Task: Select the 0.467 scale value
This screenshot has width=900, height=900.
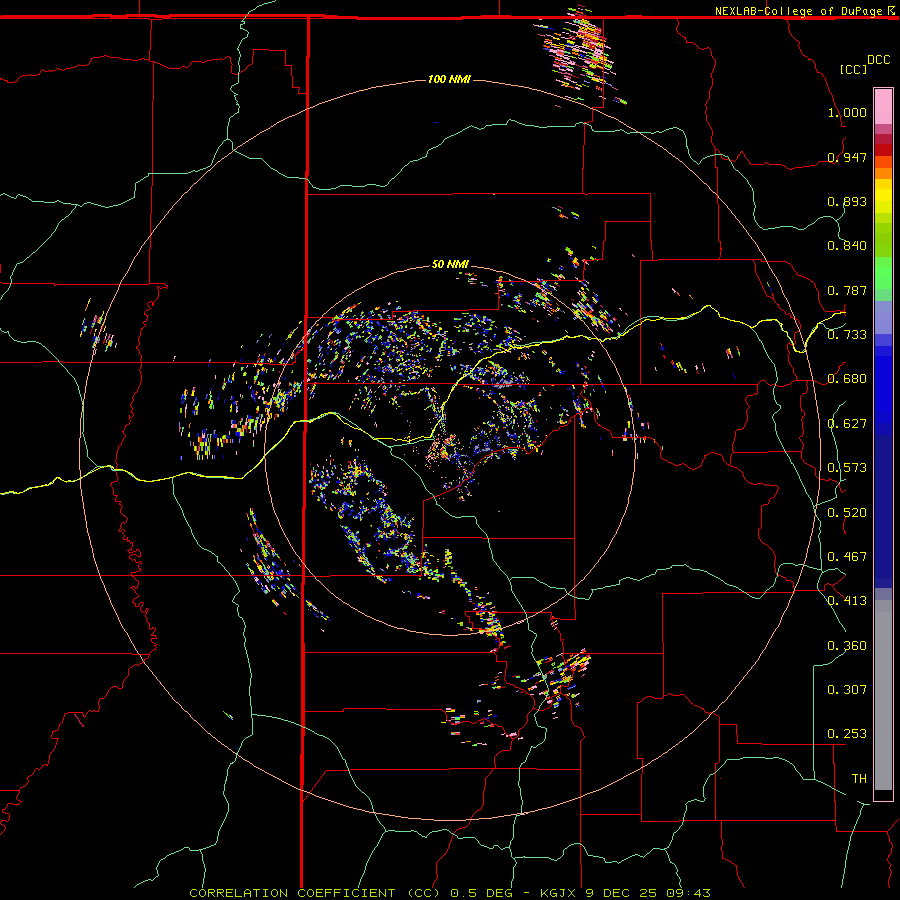Action: tap(847, 557)
